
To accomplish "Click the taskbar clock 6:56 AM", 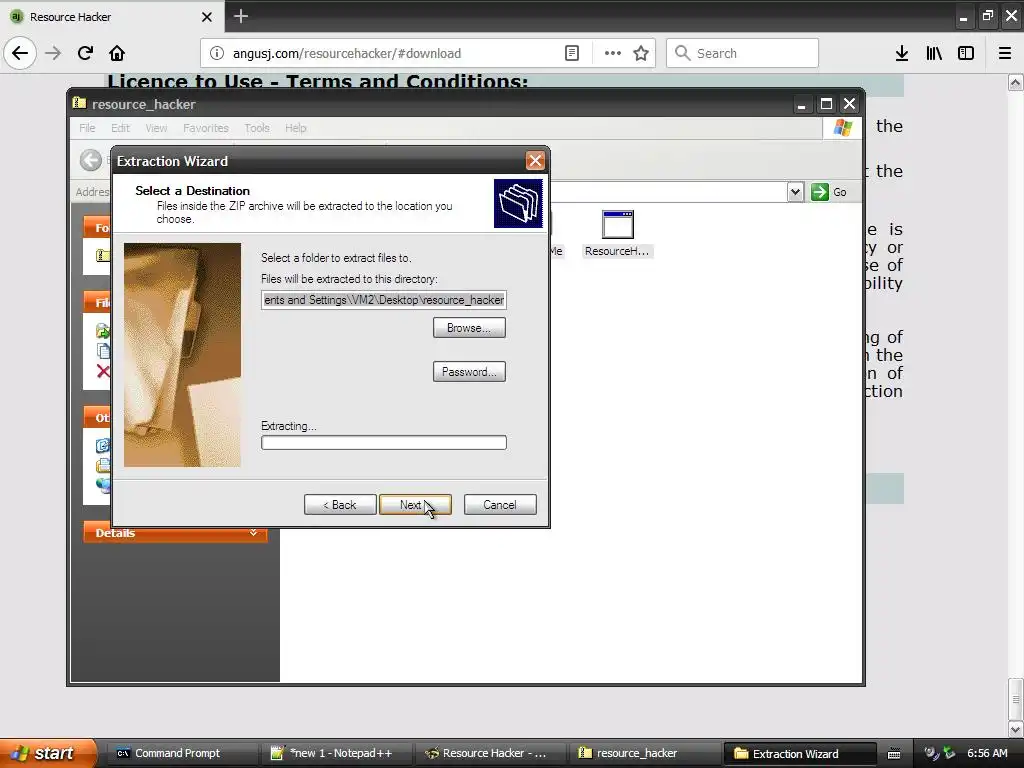I will click(x=987, y=754).
